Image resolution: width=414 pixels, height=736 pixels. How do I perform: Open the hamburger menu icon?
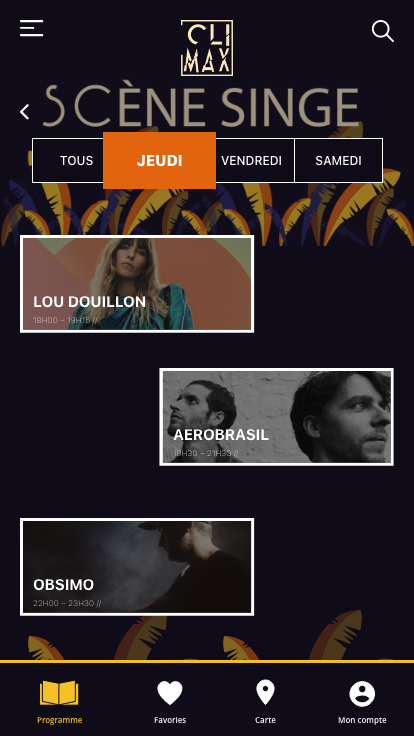click(x=31, y=28)
